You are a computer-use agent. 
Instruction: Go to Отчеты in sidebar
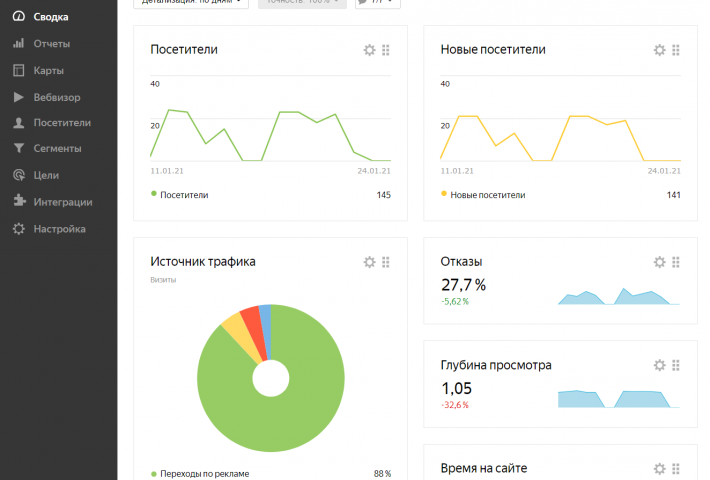[x=52, y=44]
